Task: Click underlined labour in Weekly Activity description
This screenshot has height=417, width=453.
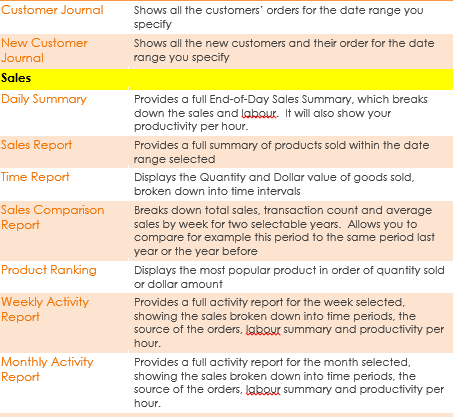Action: click(x=263, y=330)
